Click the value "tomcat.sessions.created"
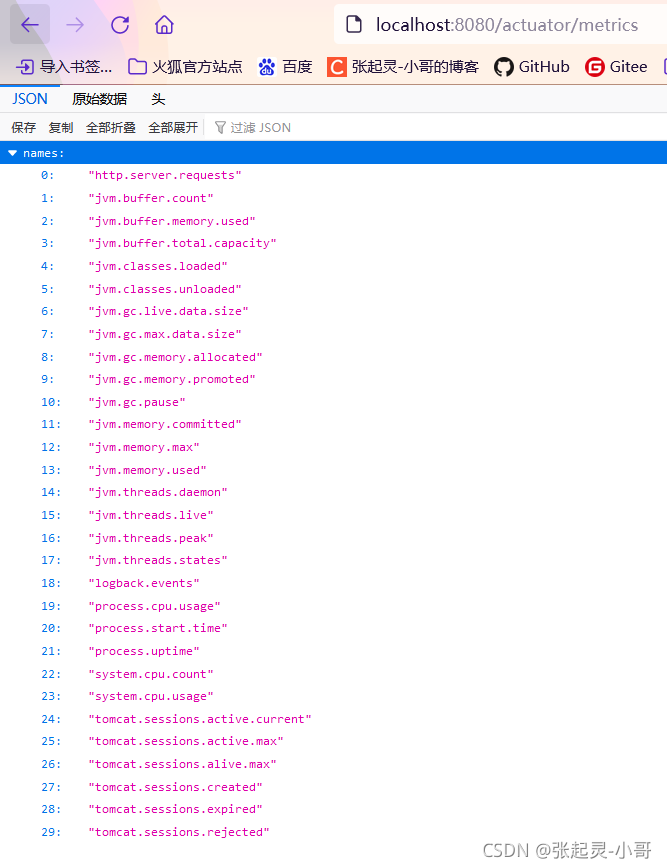Screen dimensions: 667x868 coord(175,787)
